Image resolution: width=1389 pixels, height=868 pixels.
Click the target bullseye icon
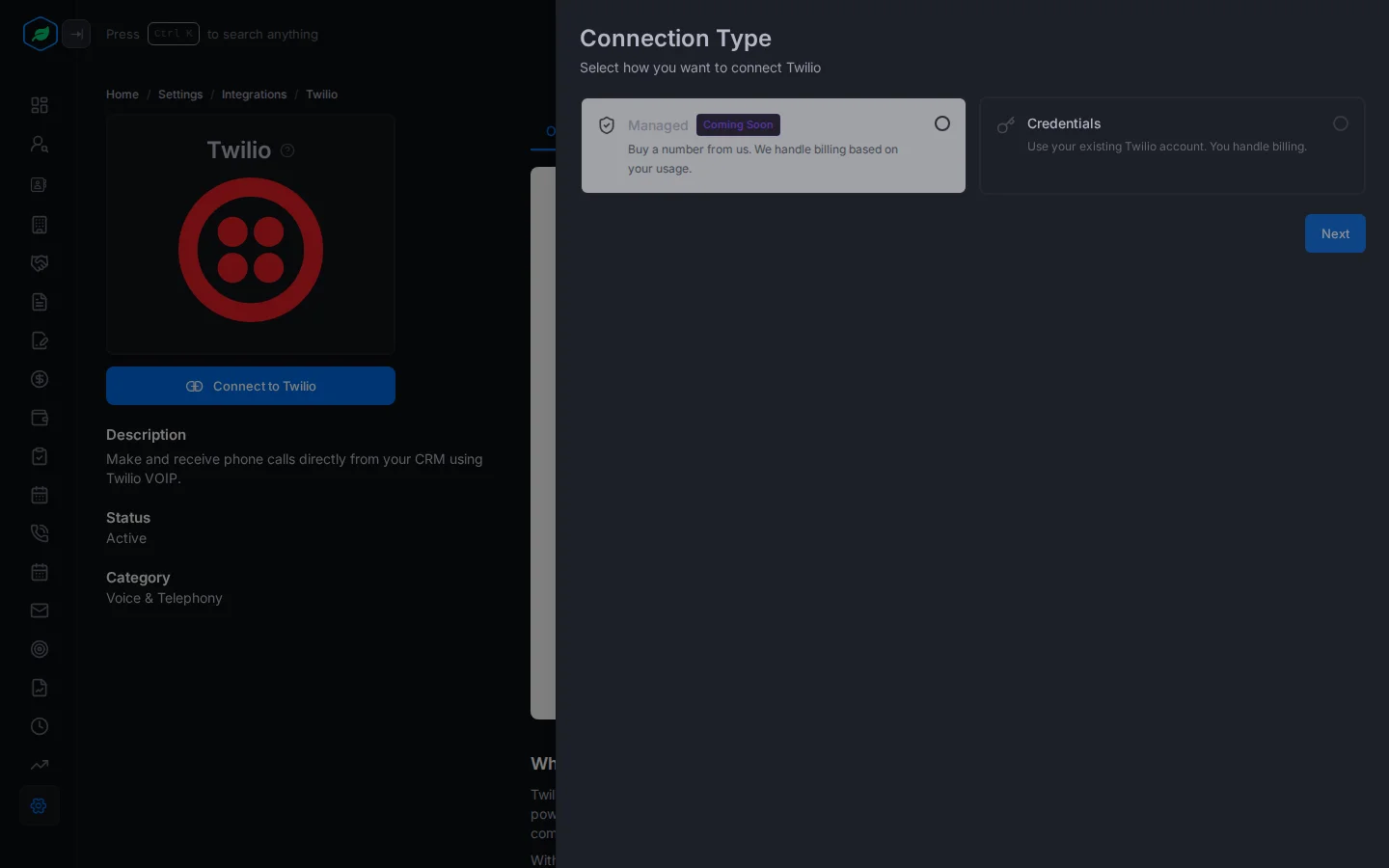point(40,649)
